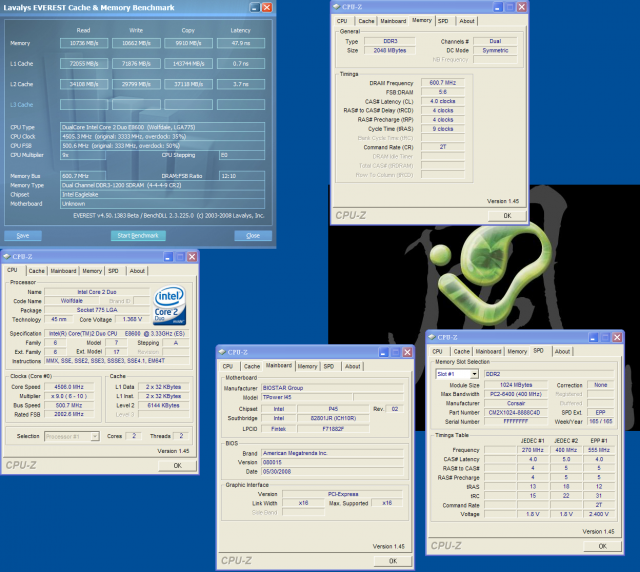Open About tab in CPU-Z Mainboard window

pyautogui.click(x=353, y=366)
